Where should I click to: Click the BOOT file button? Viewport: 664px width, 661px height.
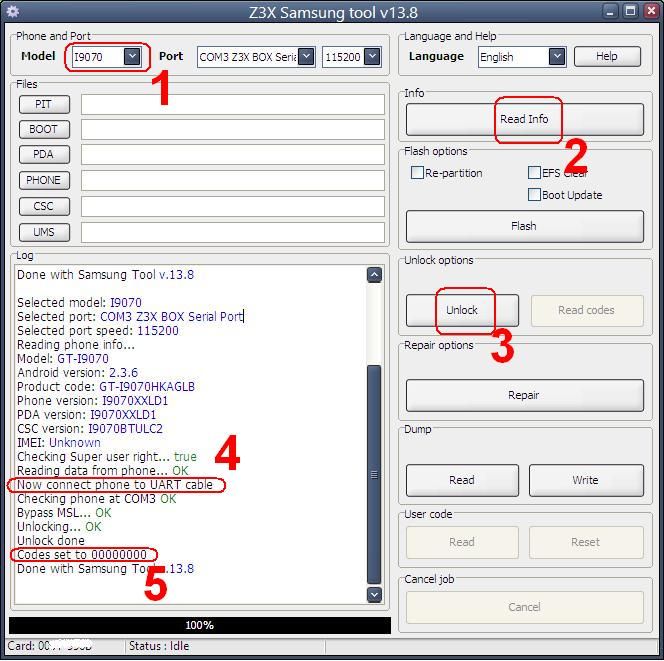(x=44, y=129)
